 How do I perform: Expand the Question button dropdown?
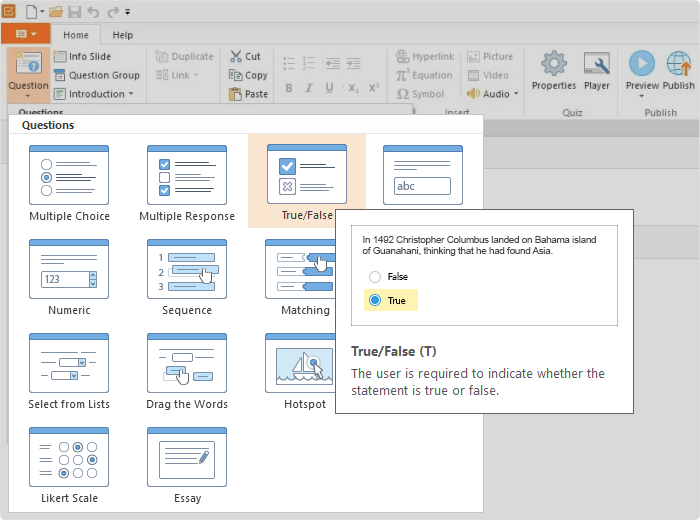(28, 96)
